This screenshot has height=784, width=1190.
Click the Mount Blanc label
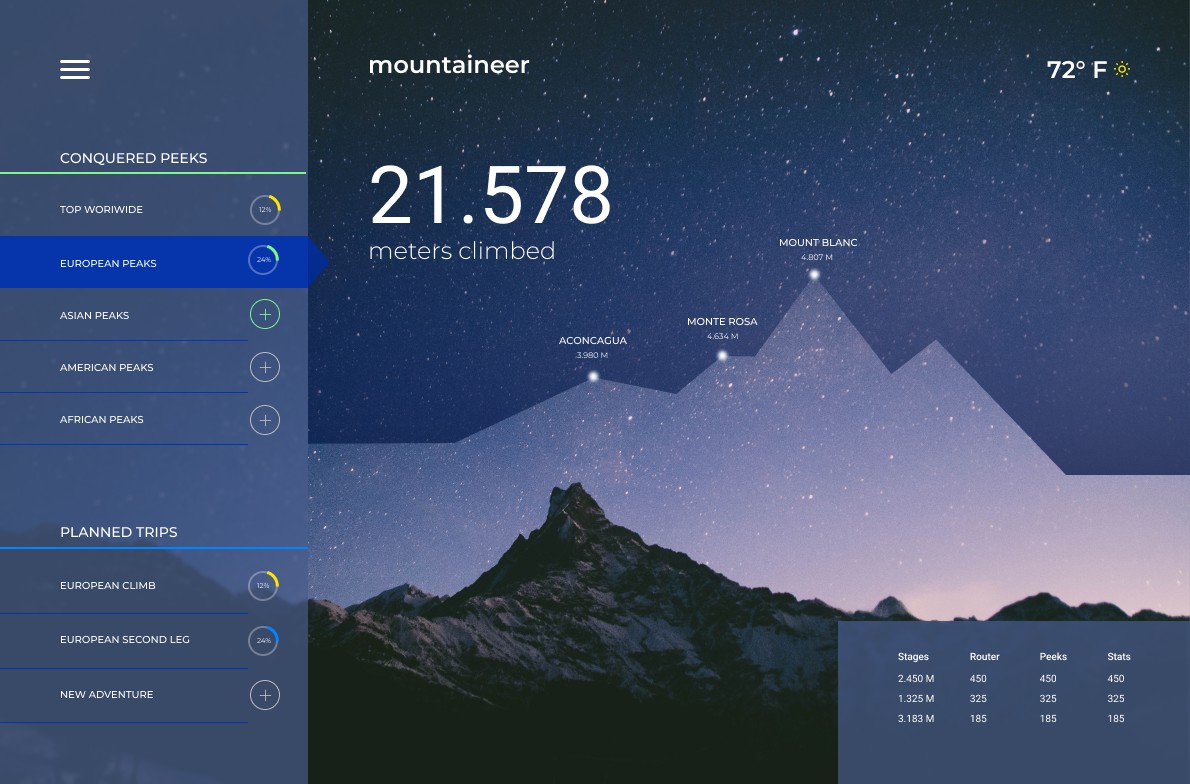(x=818, y=242)
